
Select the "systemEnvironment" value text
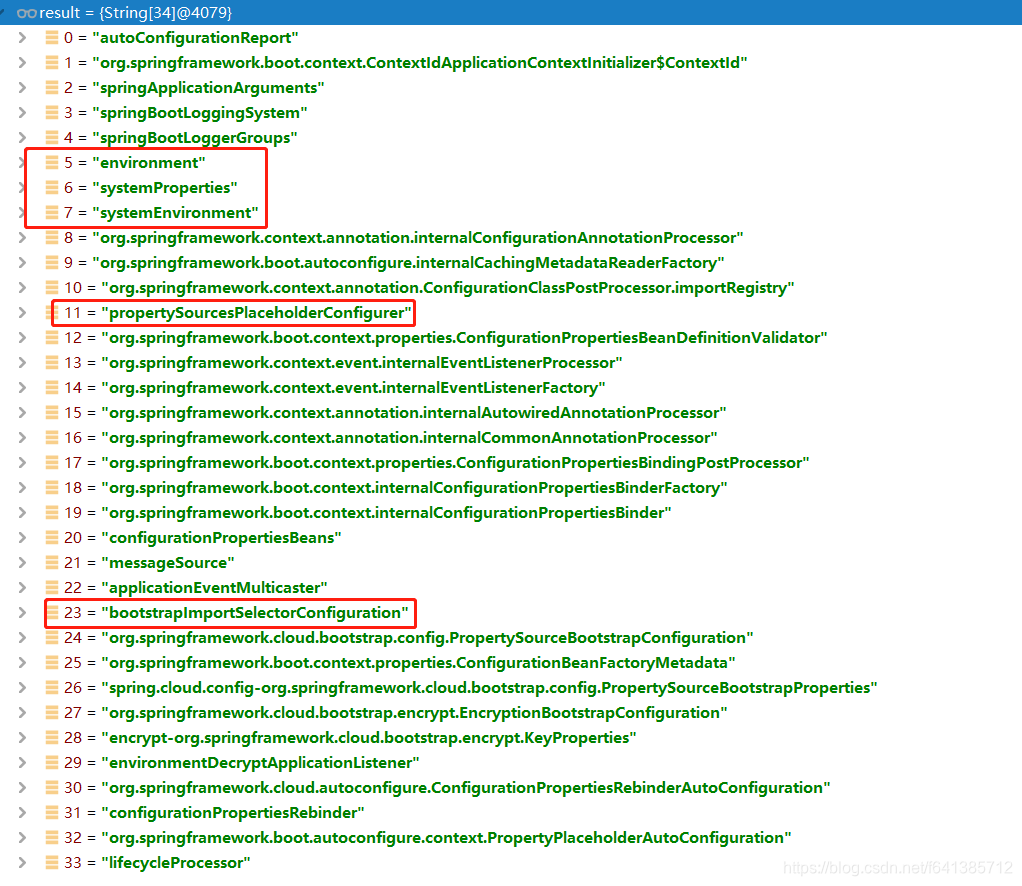coord(176,213)
